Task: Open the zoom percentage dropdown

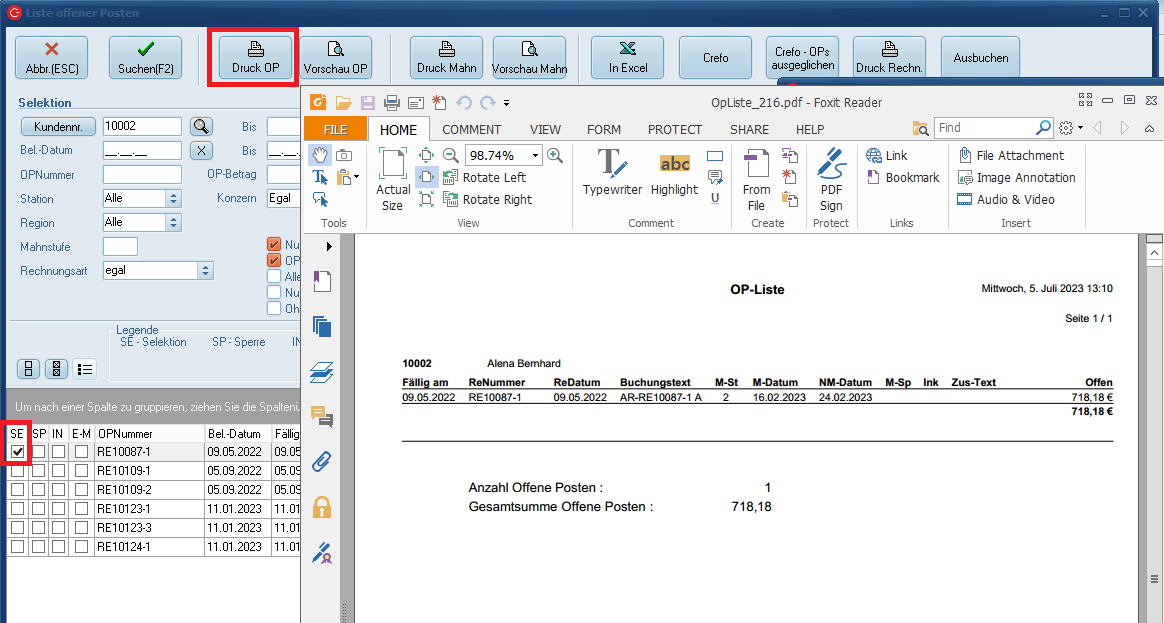Action: click(536, 155)
